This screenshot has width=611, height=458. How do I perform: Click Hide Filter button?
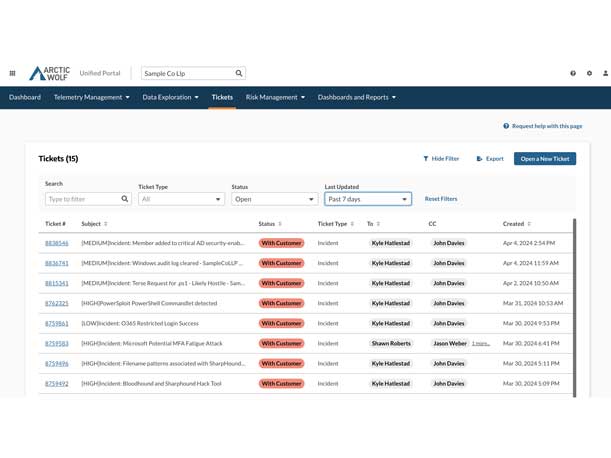click(x=441, y=158)
